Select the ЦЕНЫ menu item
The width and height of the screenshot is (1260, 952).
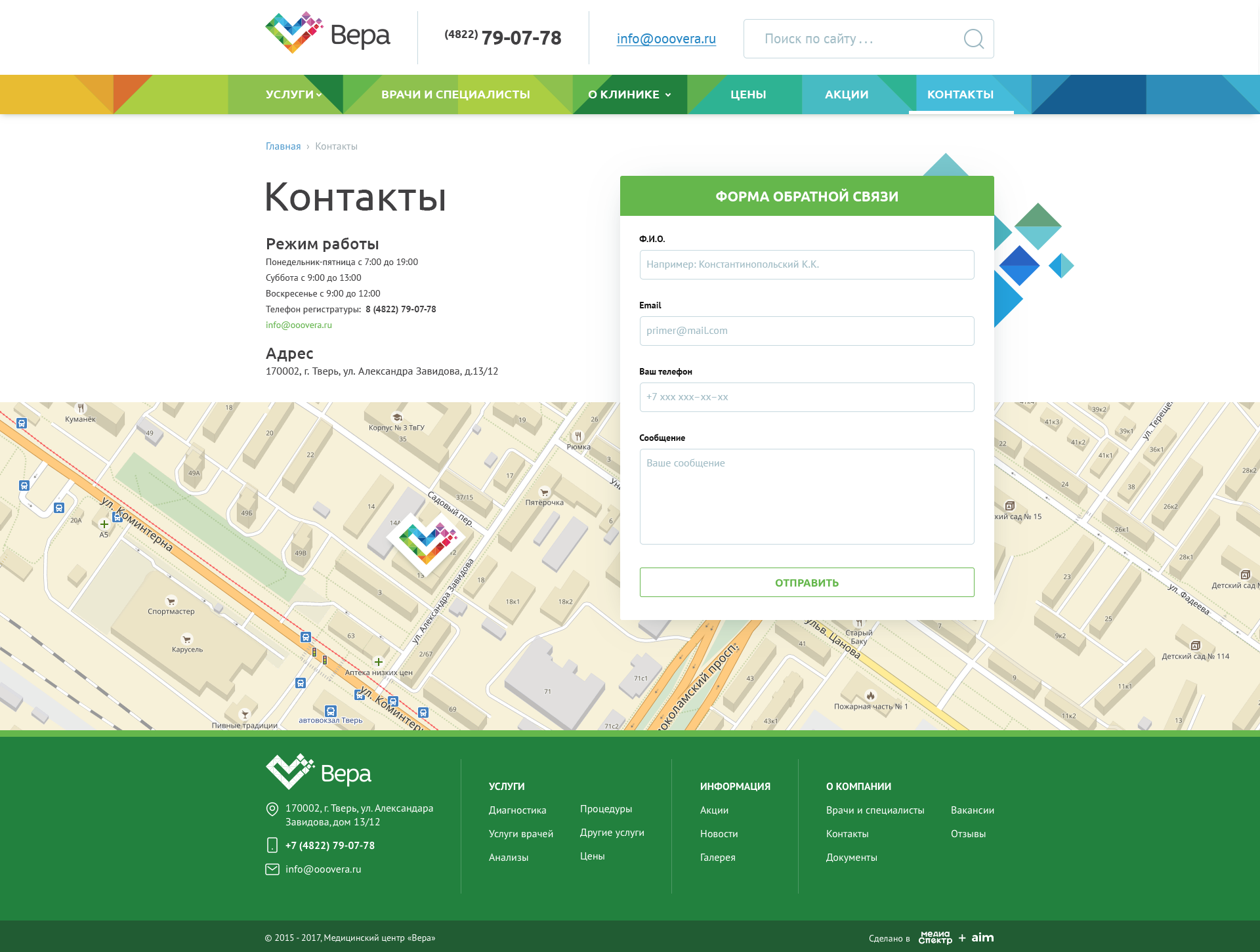coord(747,94)
